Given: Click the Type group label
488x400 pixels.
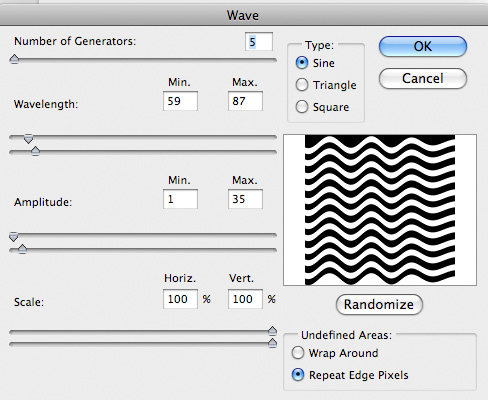Looking at the screenshot, I should [x=320, y=45].
